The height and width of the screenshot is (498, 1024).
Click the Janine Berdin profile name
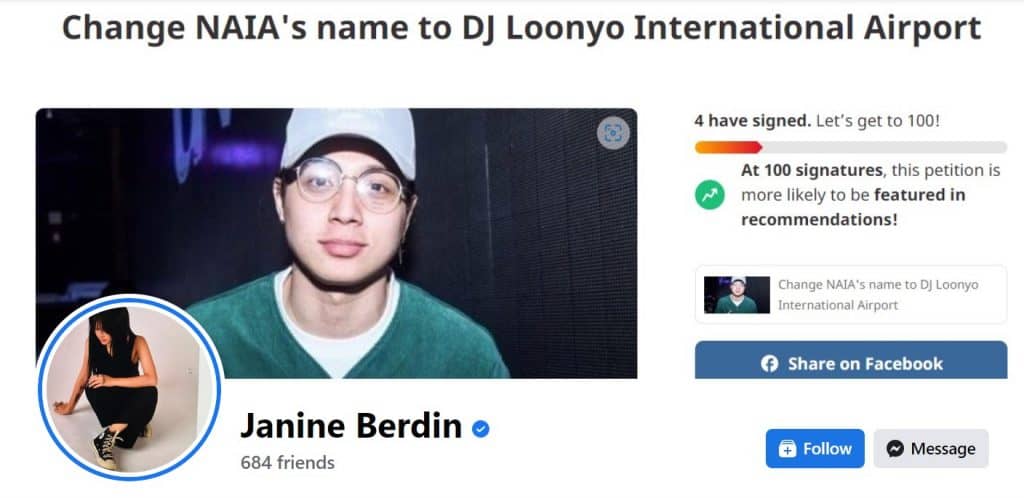click(x=351, y=426)
